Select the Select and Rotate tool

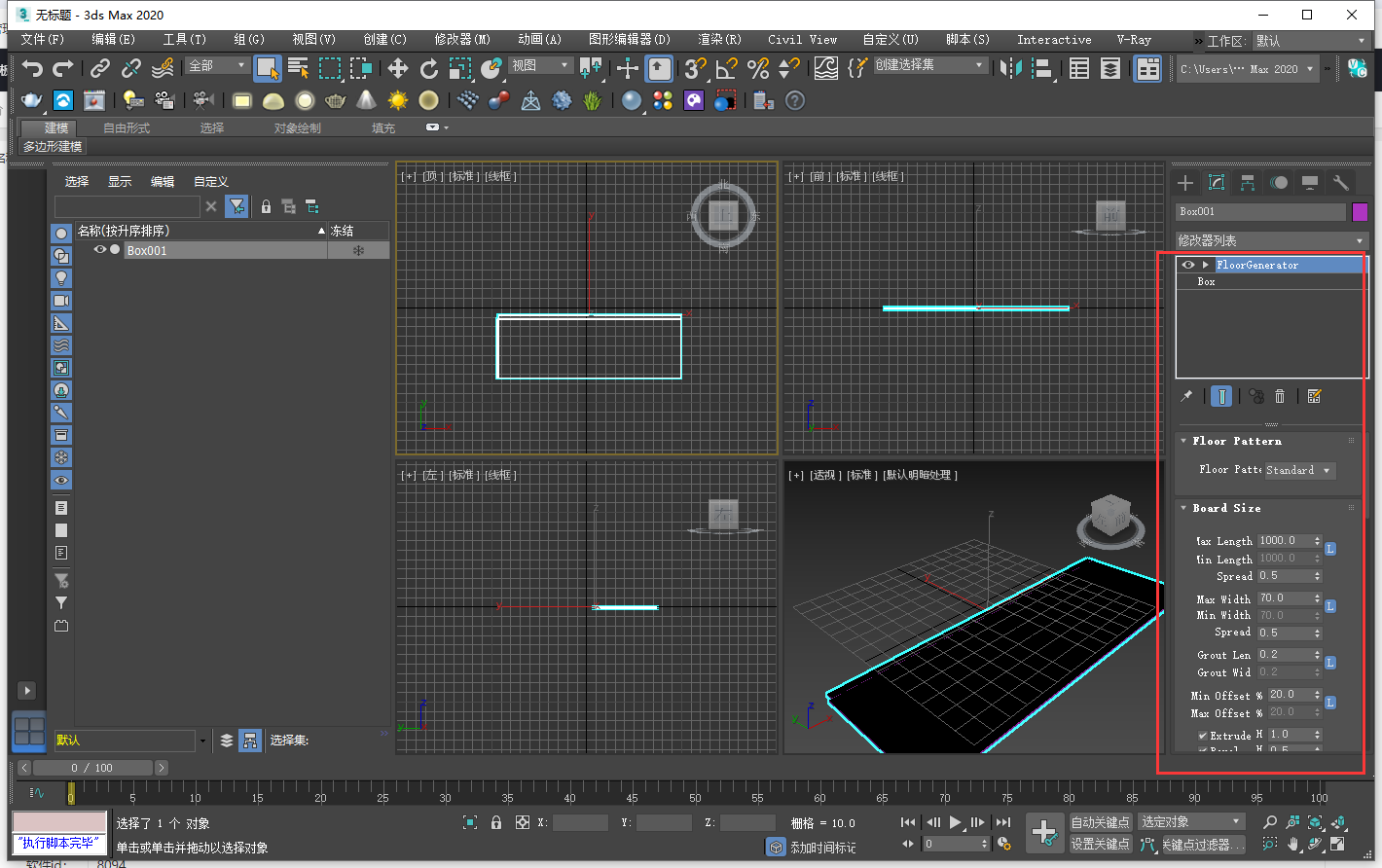428,69
